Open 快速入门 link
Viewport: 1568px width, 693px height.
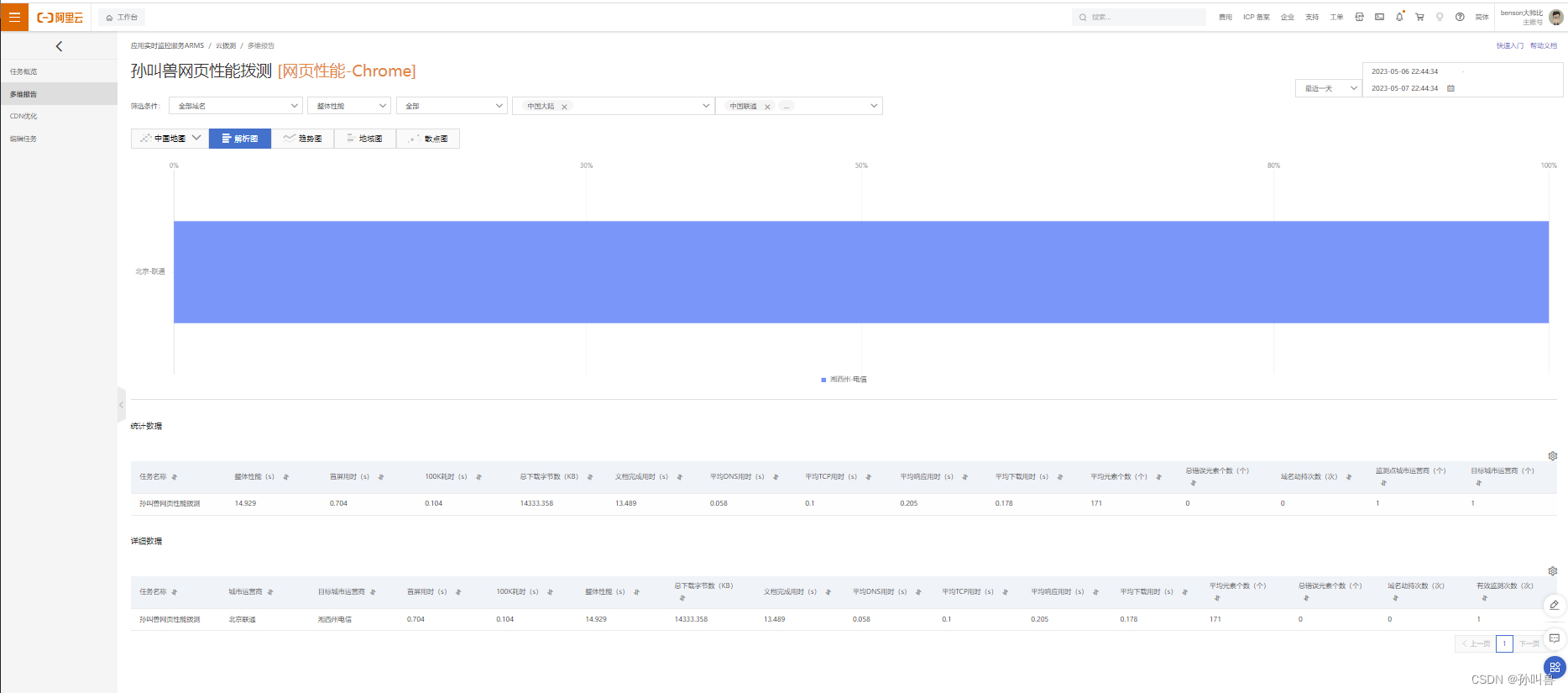click(x=1509, y=45)
